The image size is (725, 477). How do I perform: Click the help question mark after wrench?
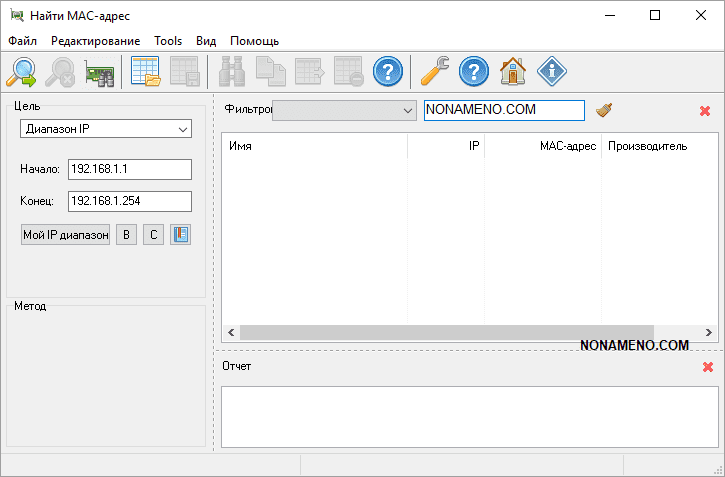474,72
